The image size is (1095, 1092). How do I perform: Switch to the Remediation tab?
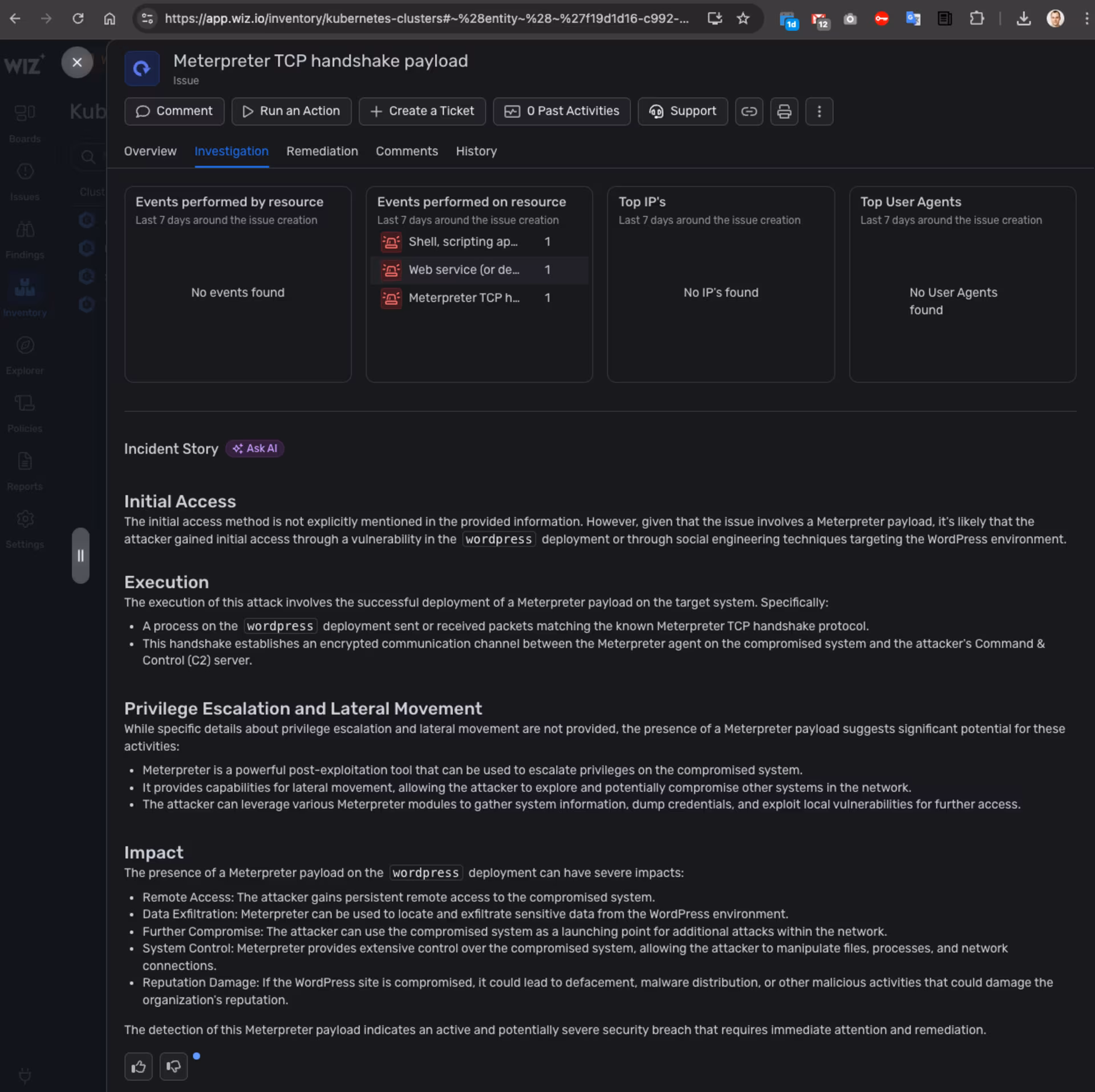pos(322,151)
